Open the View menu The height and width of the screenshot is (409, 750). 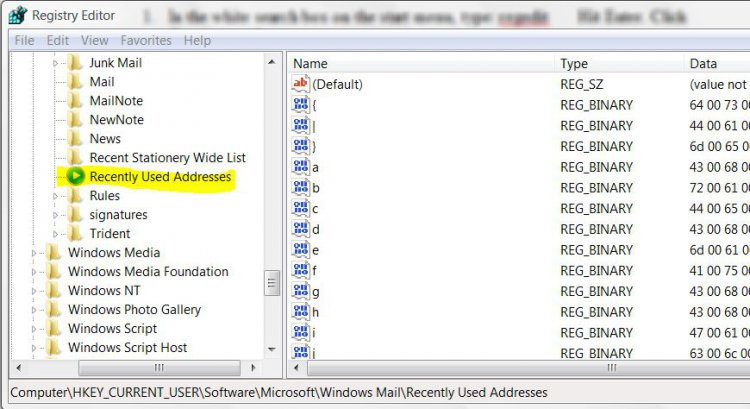click(95, 41)
